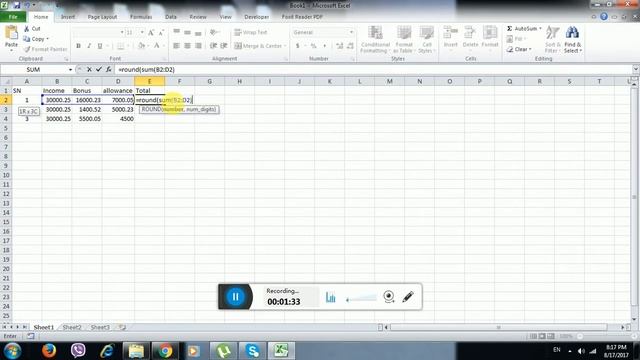
Task: Open the fill color dropdown arrow
Action: 149,46
